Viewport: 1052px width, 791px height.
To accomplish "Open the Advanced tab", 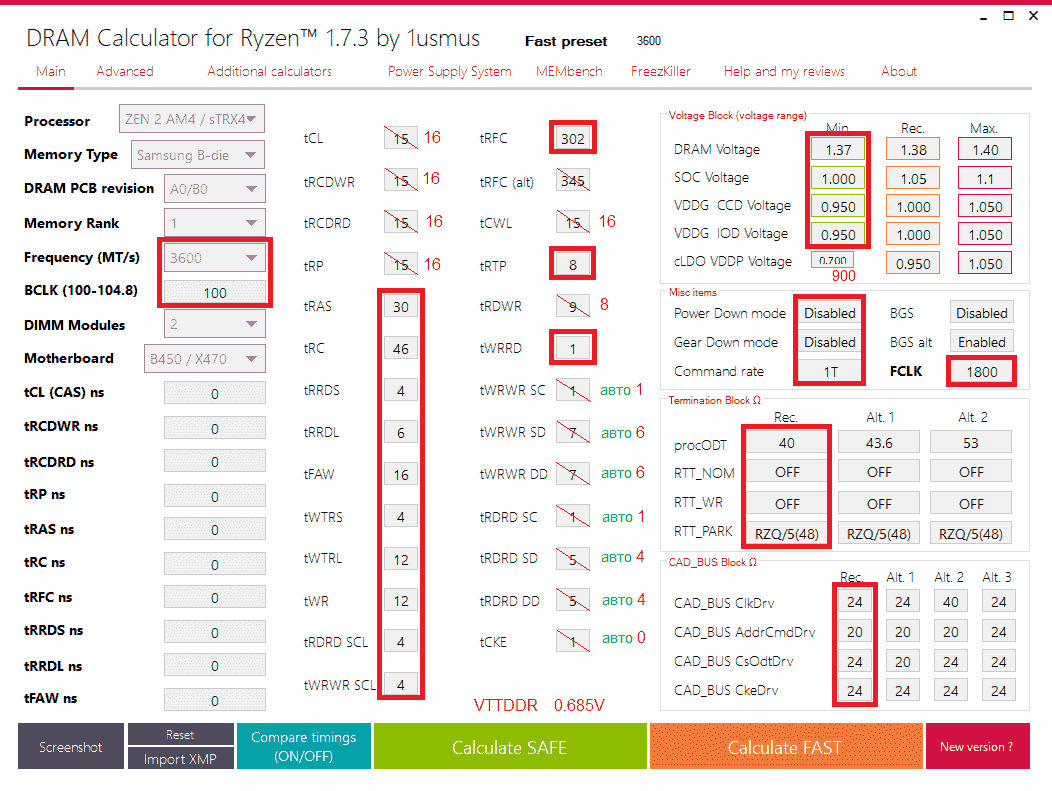I will click(x=125, y=71).
